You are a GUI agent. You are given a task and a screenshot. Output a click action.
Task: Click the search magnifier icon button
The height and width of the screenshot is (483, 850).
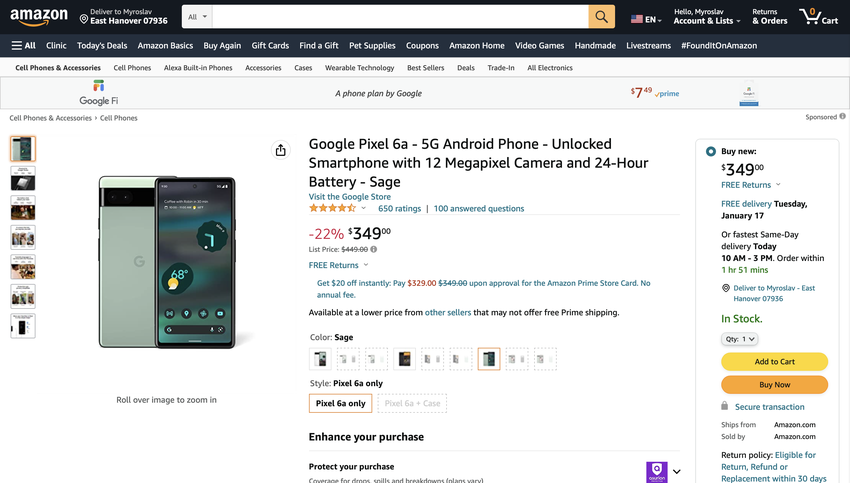click(x=601, y=17)
